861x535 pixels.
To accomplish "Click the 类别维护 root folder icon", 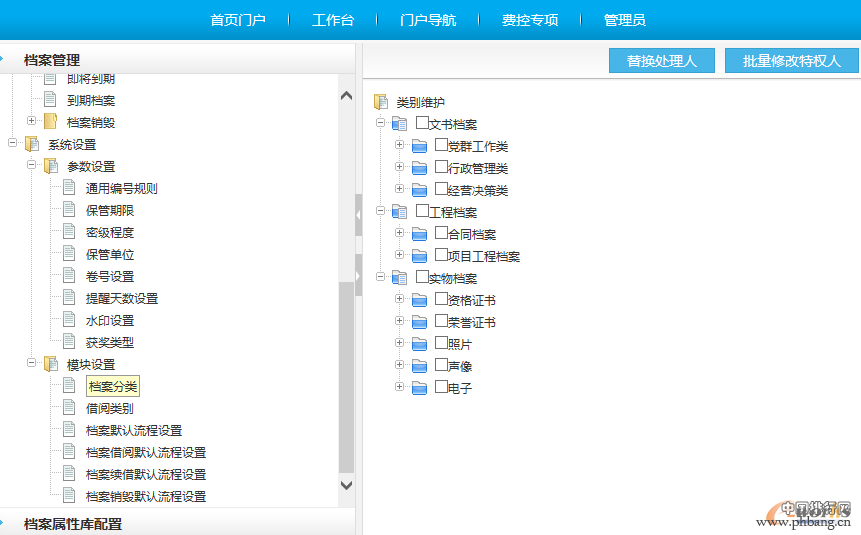I will coord(381,102).
